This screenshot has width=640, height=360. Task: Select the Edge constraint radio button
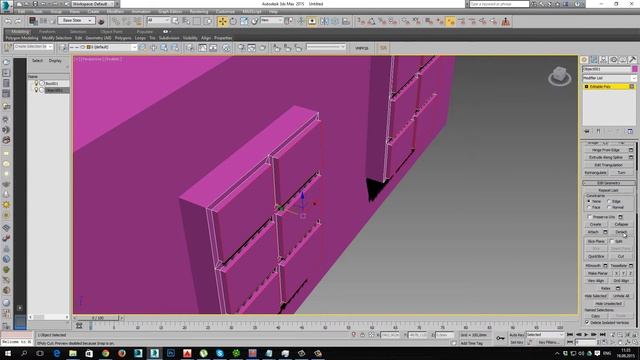609,201
